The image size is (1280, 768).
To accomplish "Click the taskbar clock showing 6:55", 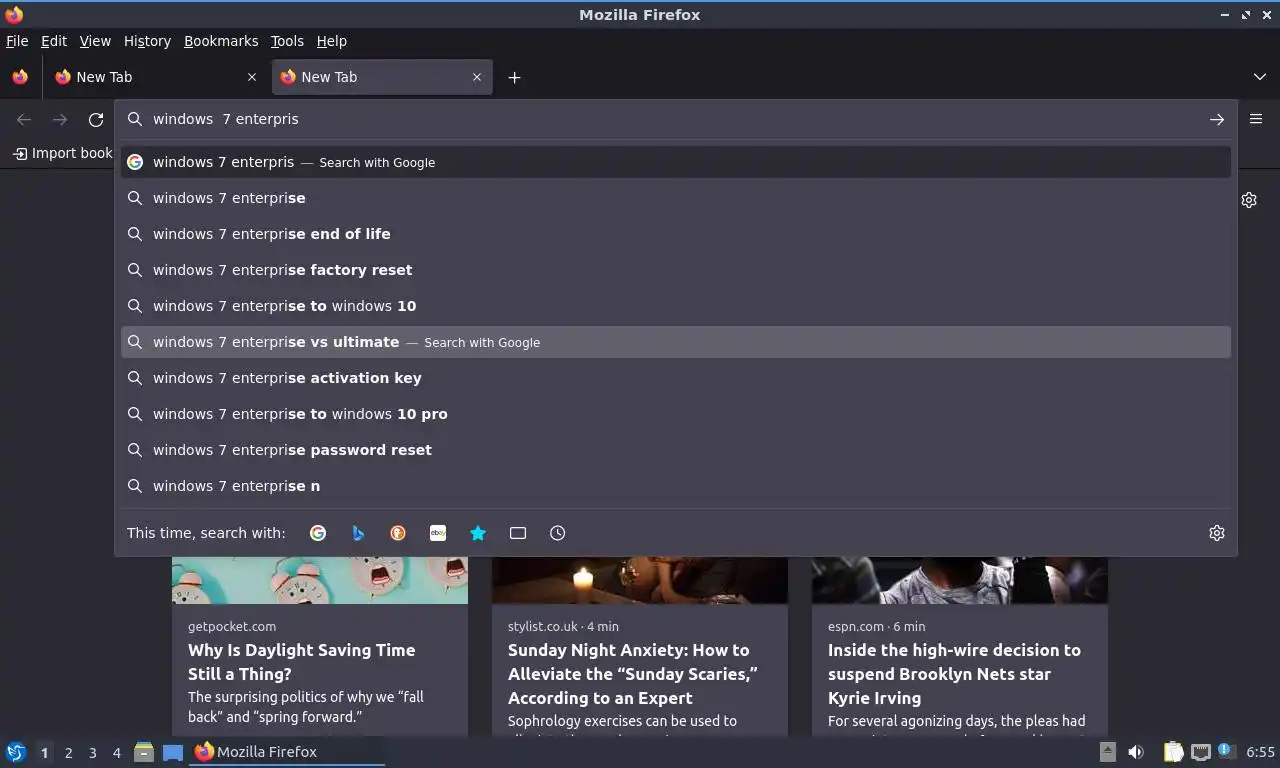I will pos(1260,752).
